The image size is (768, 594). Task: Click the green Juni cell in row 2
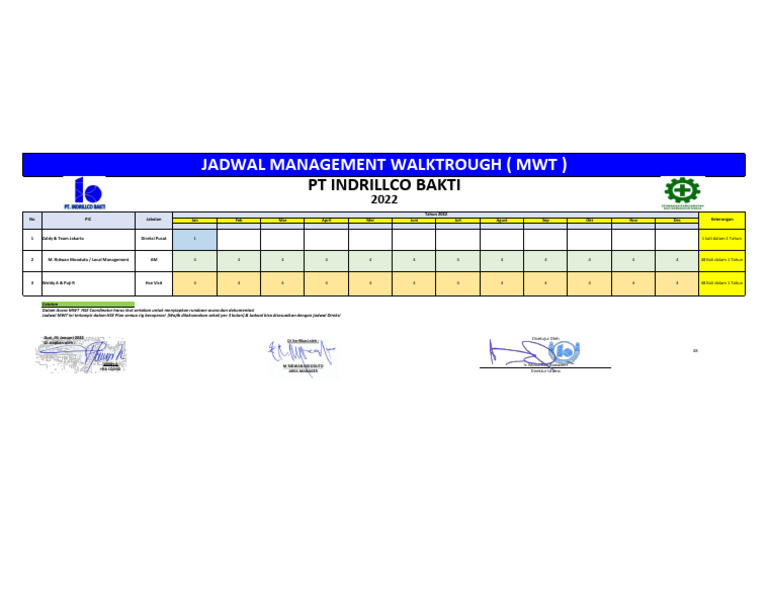[x=414, y=260]
